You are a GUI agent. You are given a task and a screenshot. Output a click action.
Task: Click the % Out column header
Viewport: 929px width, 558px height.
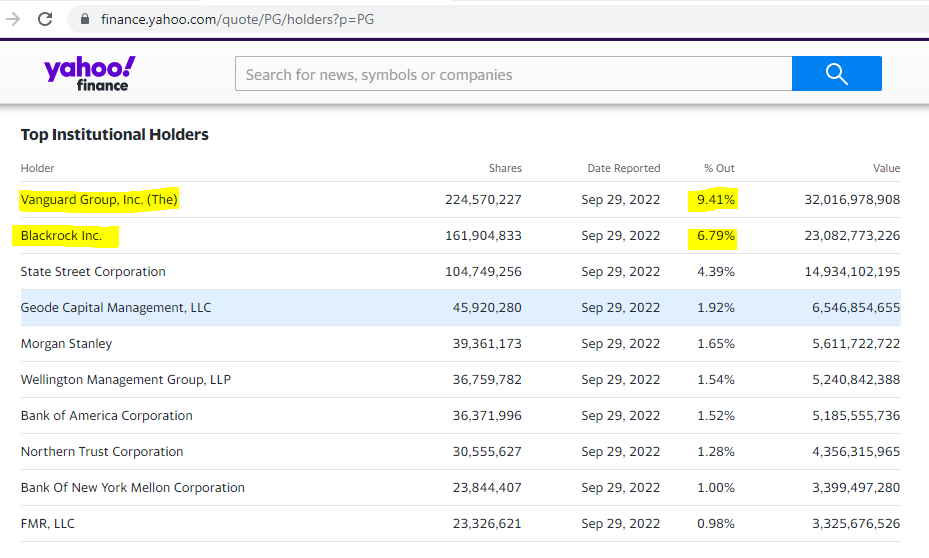coord(719,168)
